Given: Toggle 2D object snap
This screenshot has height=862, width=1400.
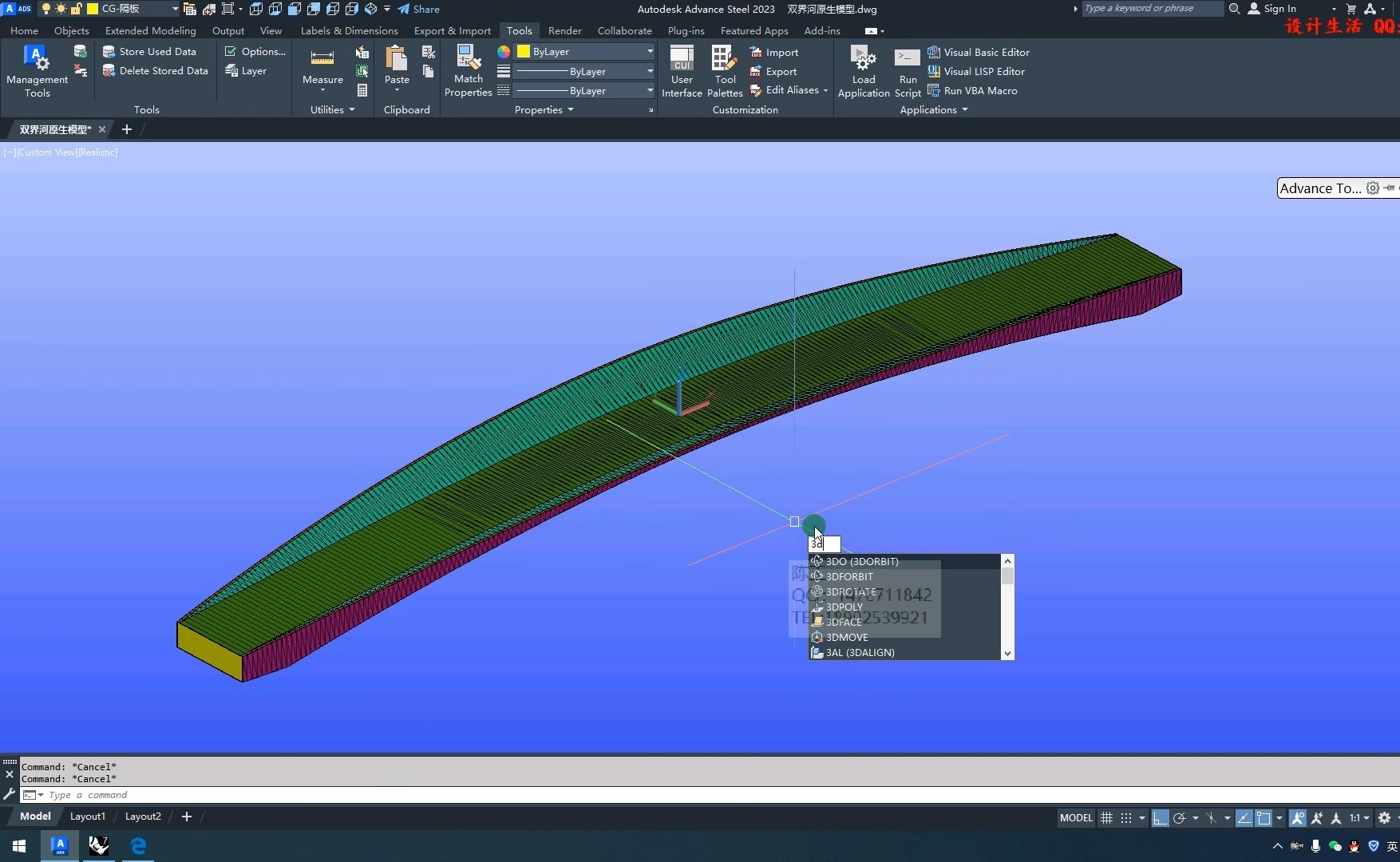Looking at the screenshot, I should coord(1264,817).
